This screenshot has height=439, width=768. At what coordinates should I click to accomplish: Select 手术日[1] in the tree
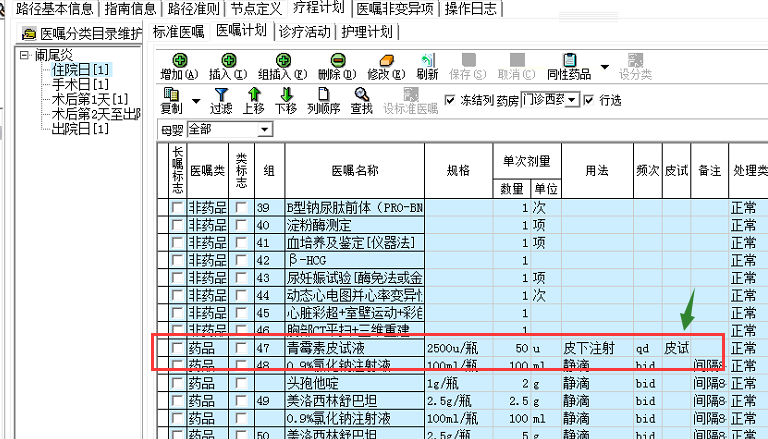pos(80,84)
